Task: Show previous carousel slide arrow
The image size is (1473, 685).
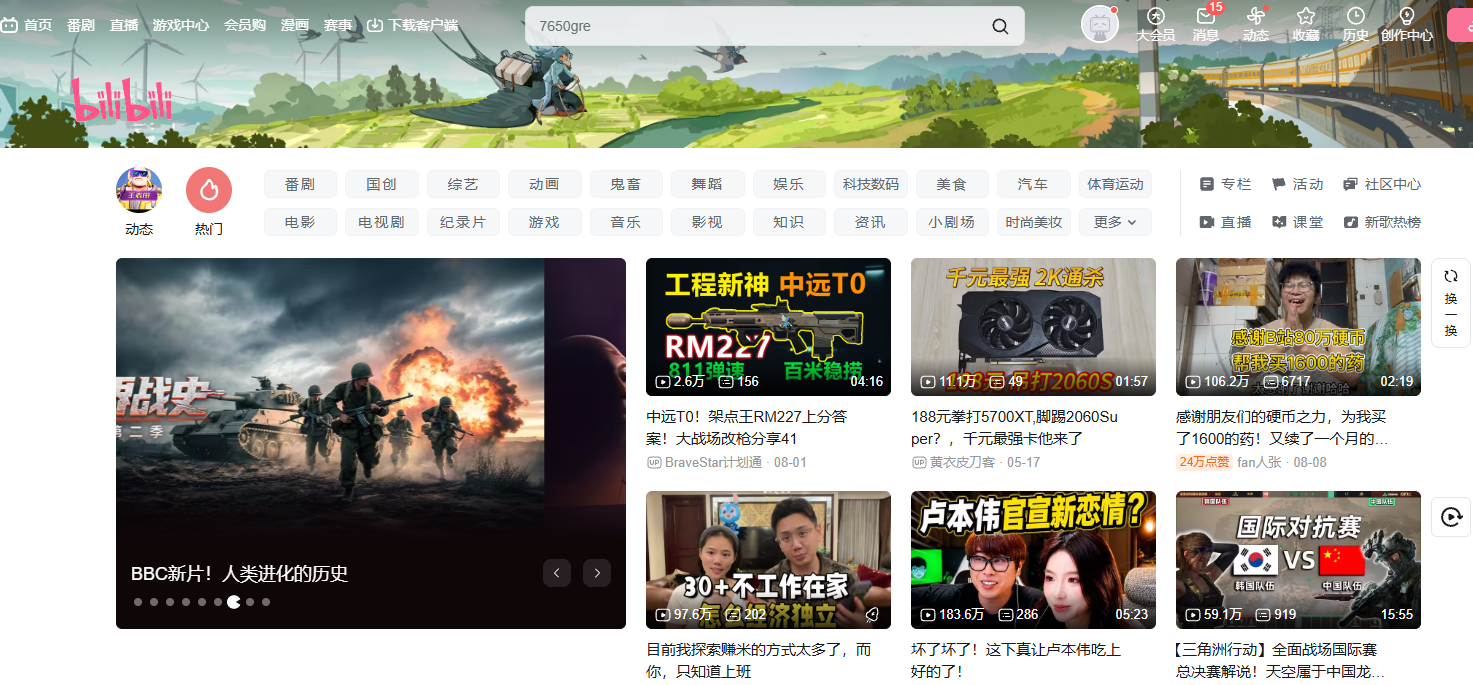Action: [x=557, y=573]
